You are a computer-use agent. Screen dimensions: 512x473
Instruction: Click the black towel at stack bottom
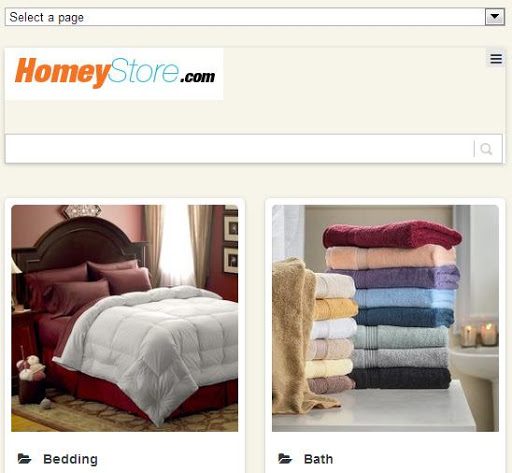coord(400,378)
